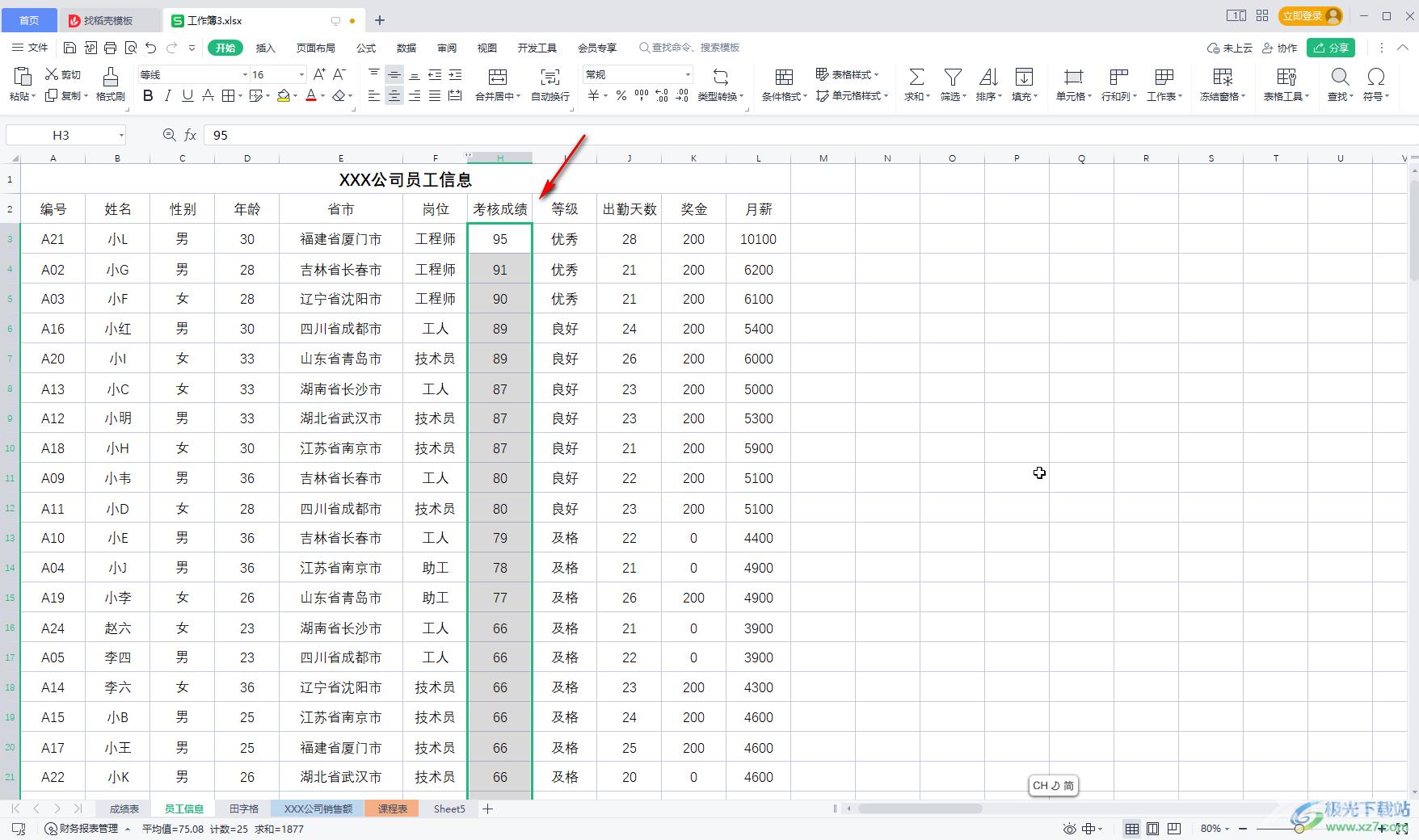Toggle middle vertical alignment
The height and width of the screenshot is (840, 1419).
point(394,74)
